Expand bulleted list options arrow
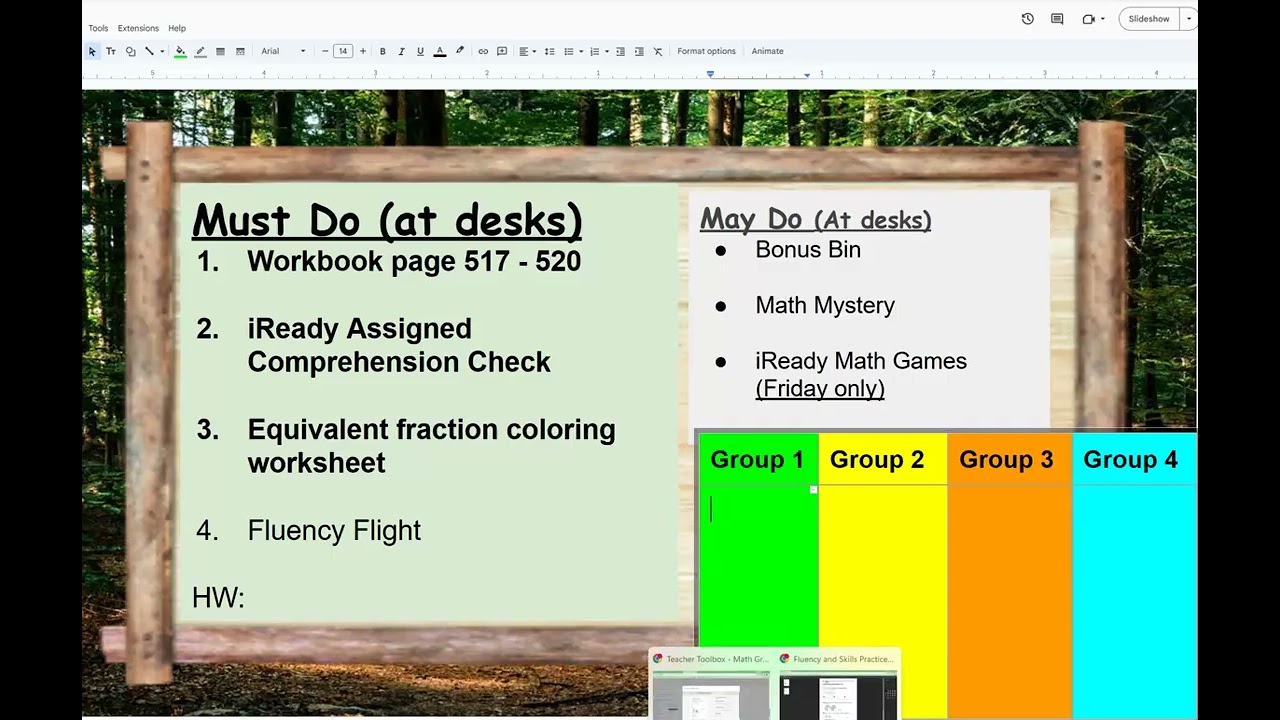 (580, 51)
